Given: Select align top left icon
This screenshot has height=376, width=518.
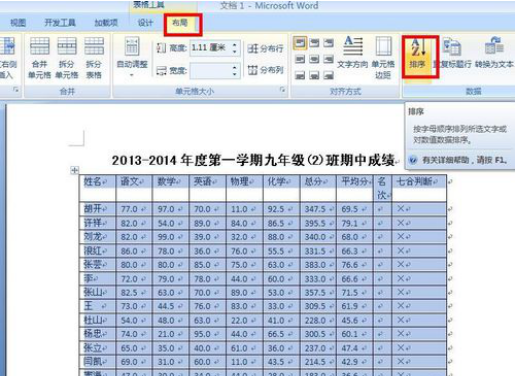Looking at the screenshot, I should click(x=300, y=43).
